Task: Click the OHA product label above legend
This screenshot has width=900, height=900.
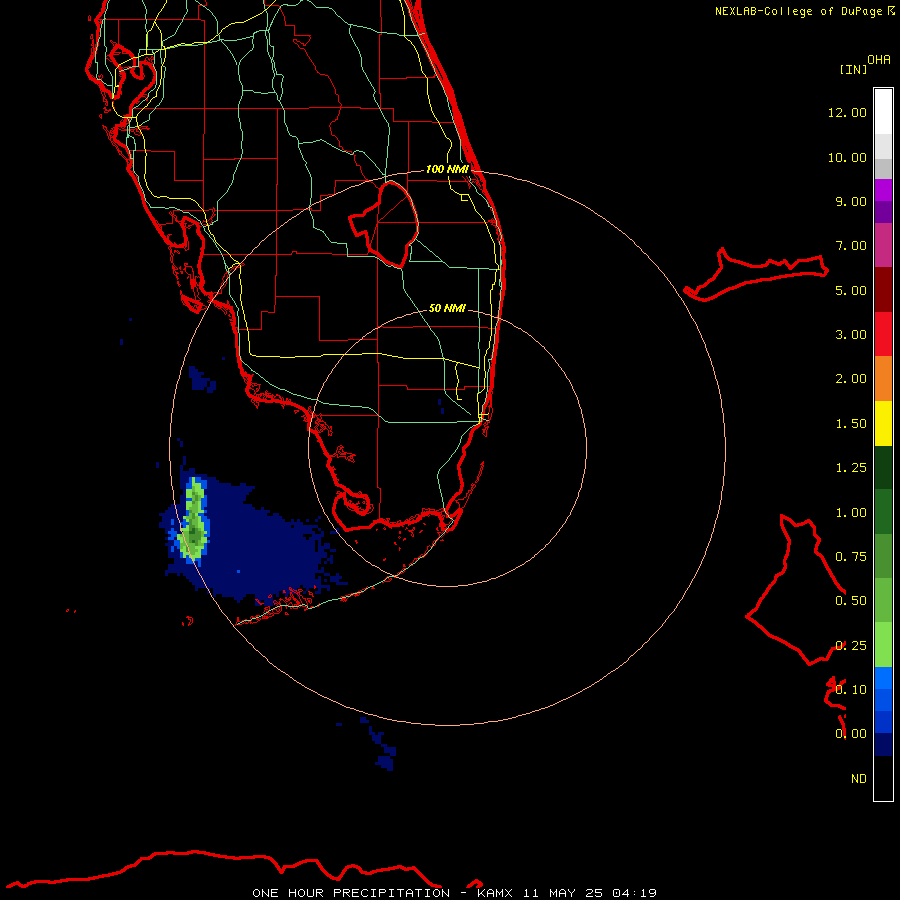Action: click(879, 60)
